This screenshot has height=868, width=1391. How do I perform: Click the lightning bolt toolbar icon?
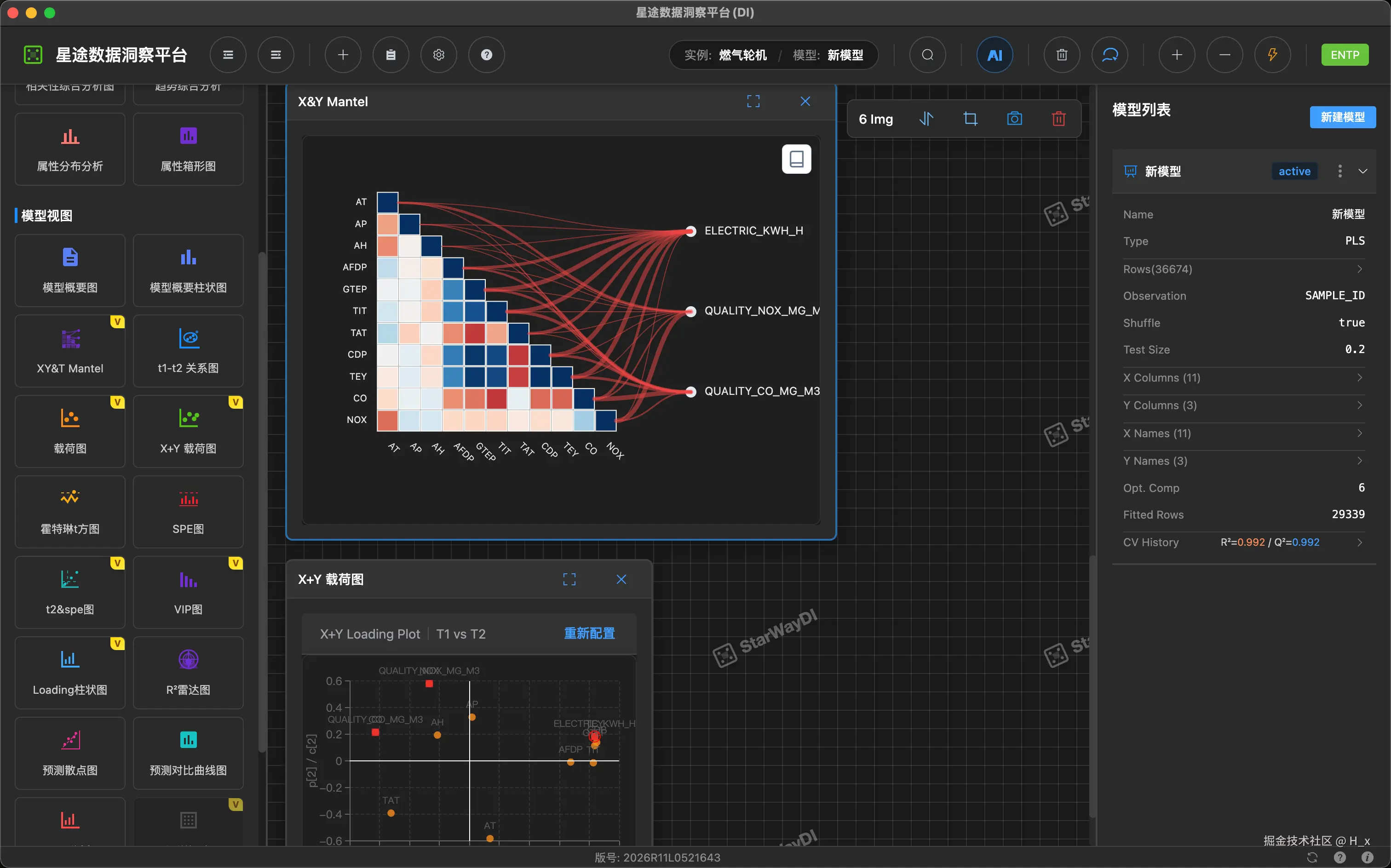[x=1272, y=55]
